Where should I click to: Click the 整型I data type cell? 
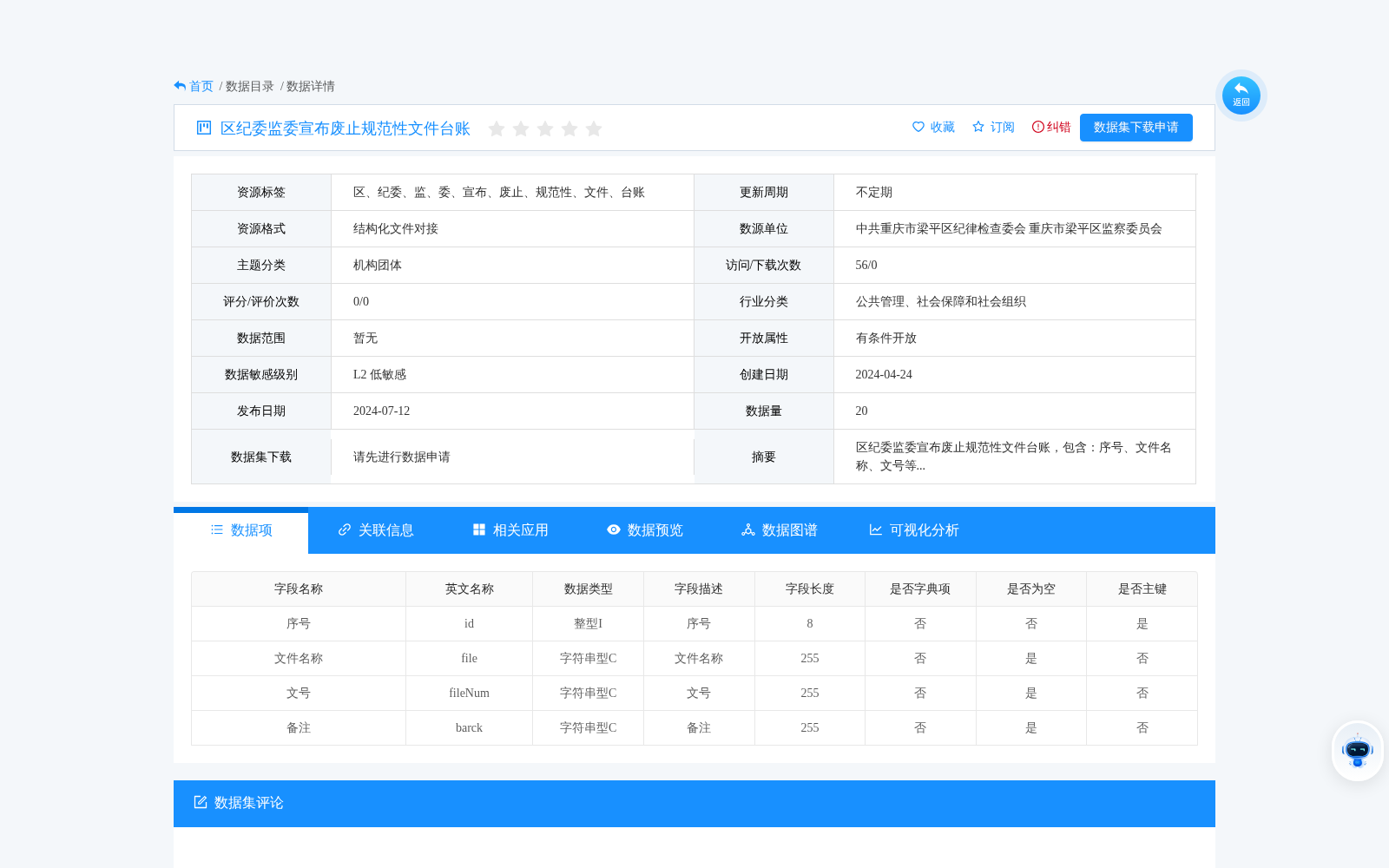pyautogui.click(x=589, y=624)
